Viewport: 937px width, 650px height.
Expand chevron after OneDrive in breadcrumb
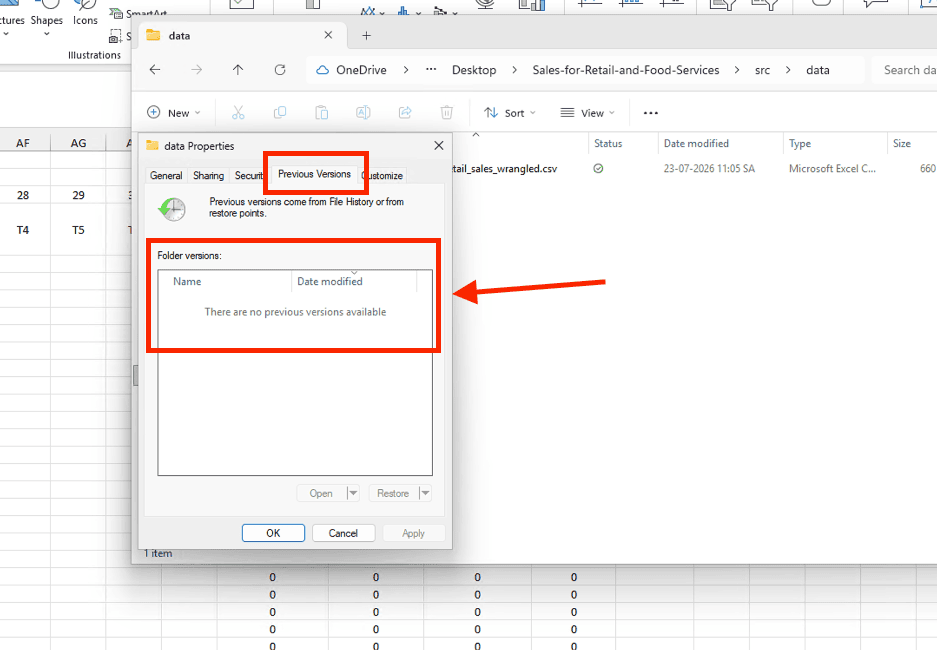(x=406, y=70)
